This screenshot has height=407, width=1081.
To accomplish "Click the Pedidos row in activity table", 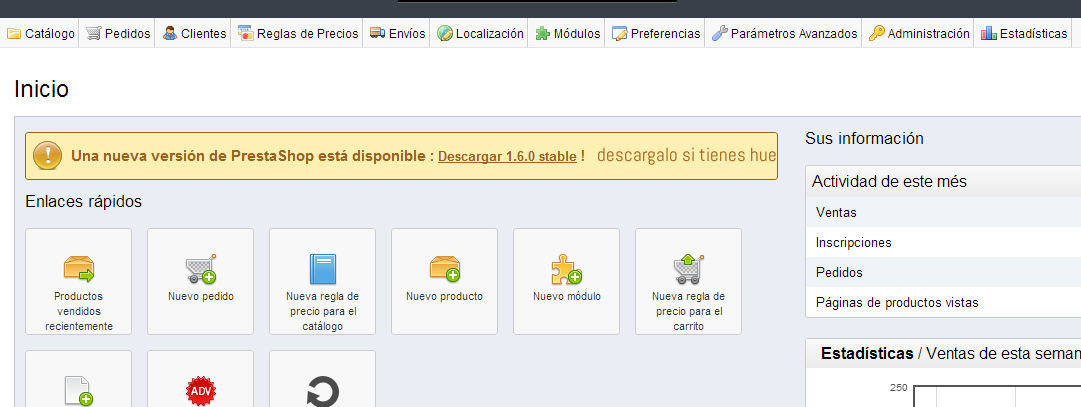I will tap(943, 272).
